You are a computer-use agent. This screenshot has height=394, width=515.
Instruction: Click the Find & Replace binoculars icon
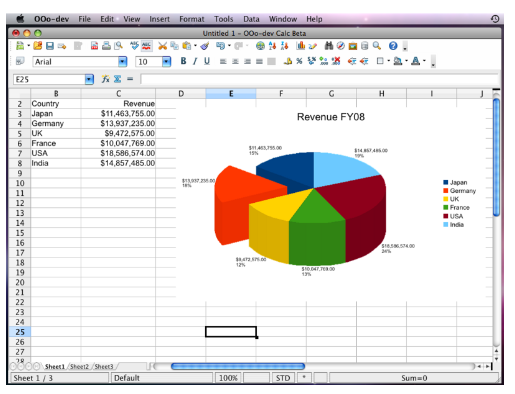[329, 46]
